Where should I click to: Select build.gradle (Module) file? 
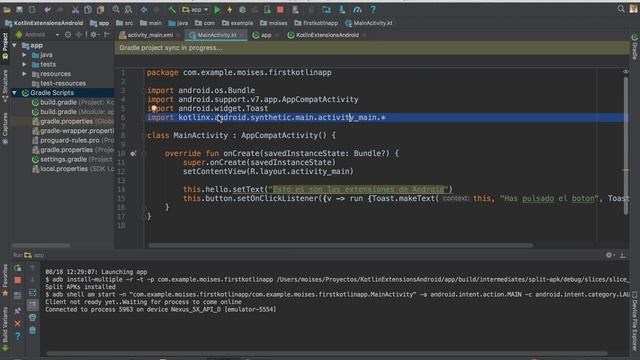pyautogui.click(x=73, y=112)
